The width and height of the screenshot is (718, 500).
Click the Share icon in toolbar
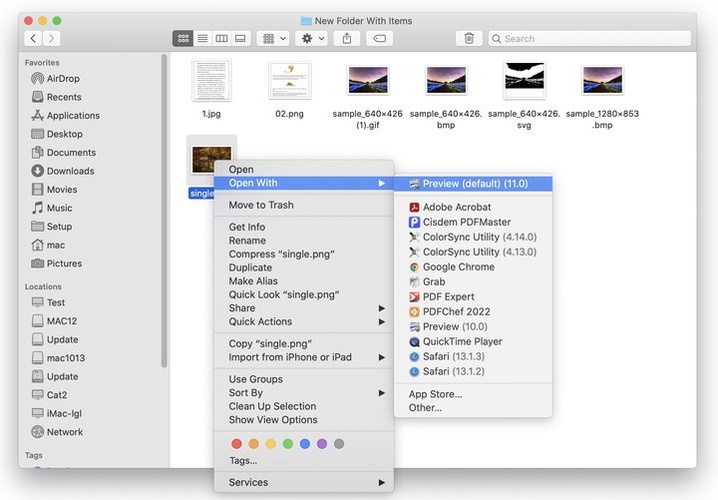[347, 38]
